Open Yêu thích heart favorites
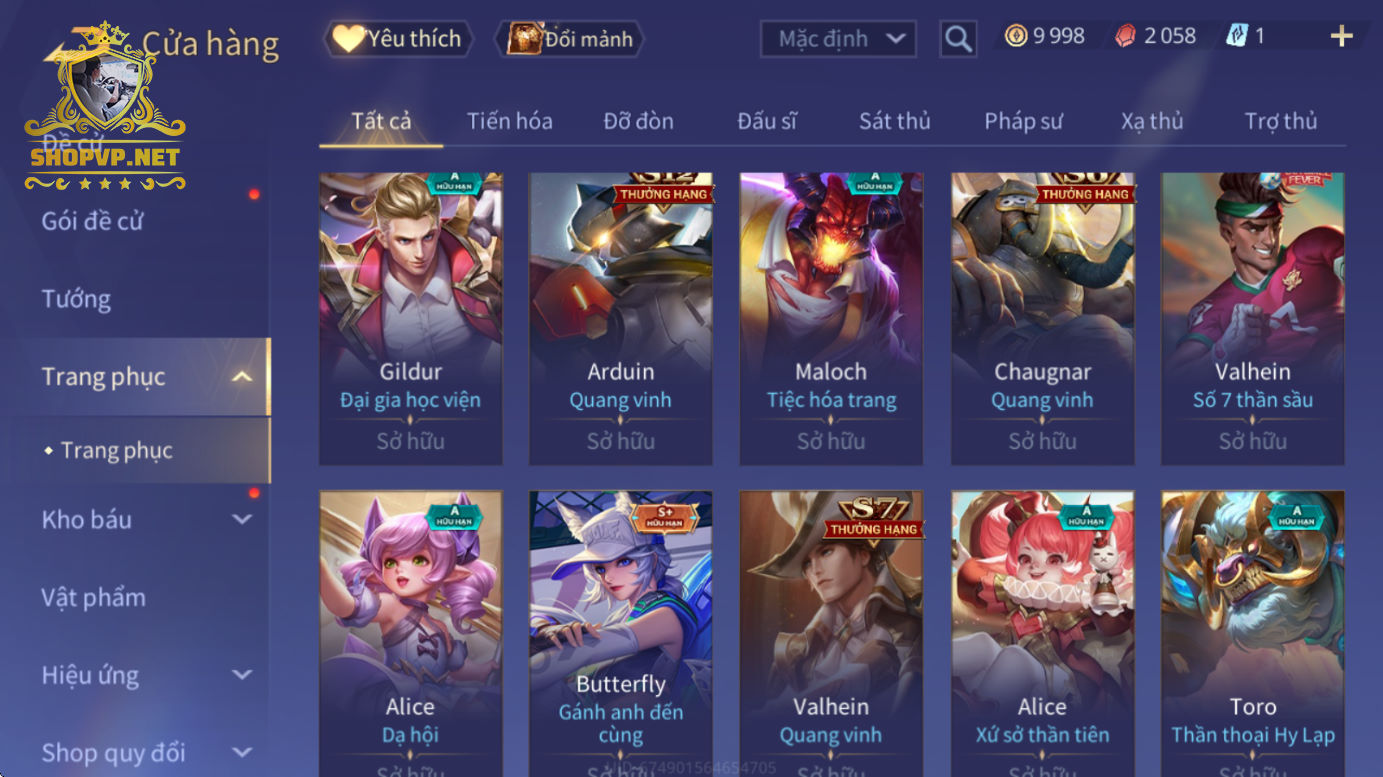The height and width of the screenshot is (777, 1383). 398,39
